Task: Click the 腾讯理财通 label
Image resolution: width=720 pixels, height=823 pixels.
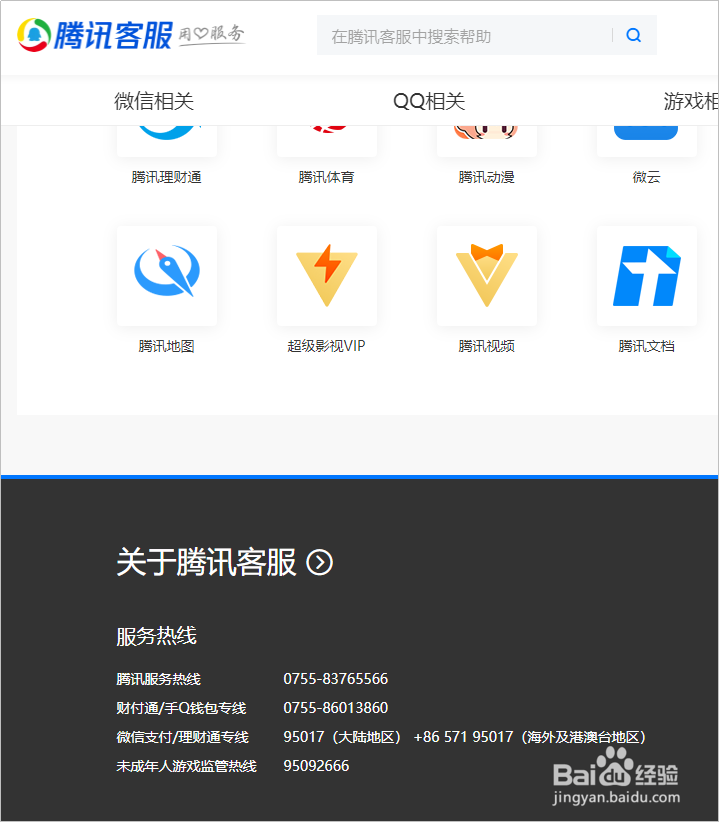Action: [166, 177]
